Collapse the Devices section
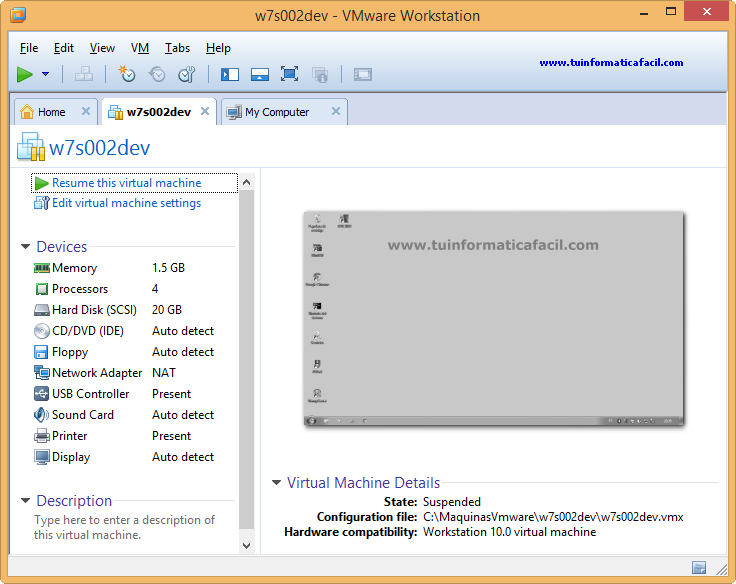Viewport: 736px width, 584px height. tap(25, 246)
